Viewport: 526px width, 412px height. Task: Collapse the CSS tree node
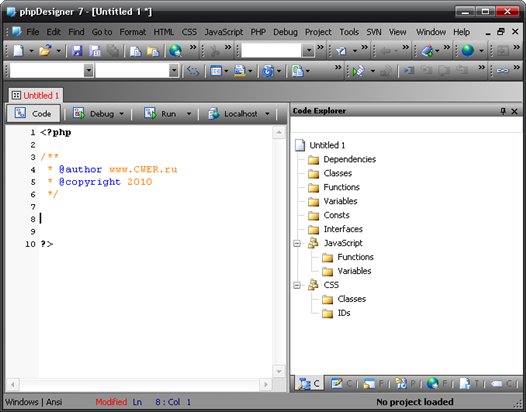click(297, 285)
